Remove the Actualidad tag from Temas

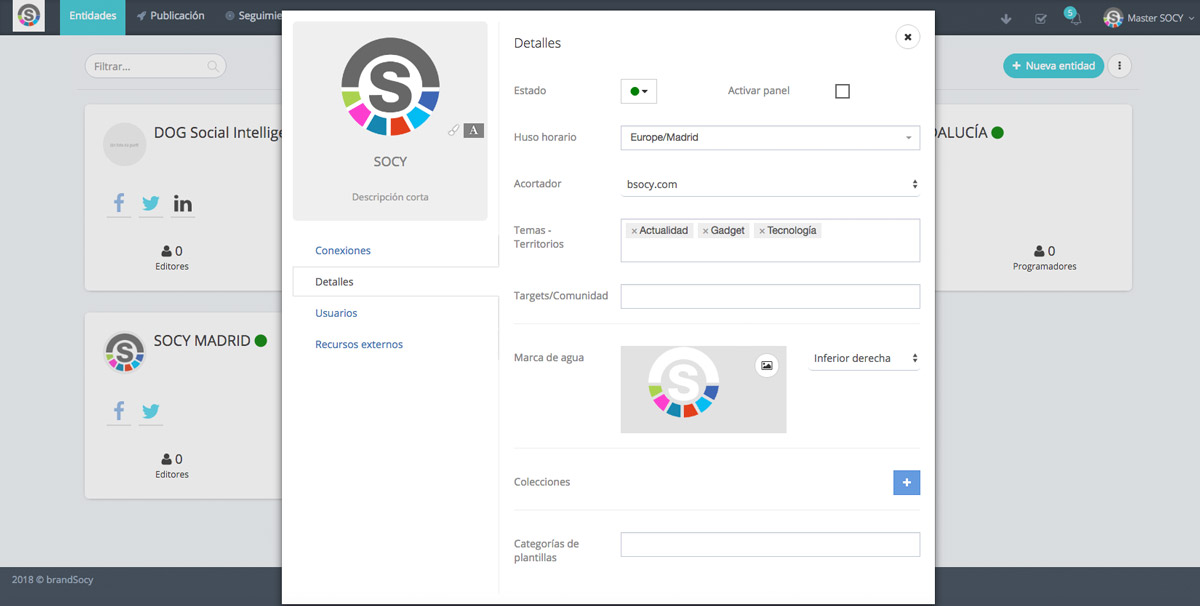tap(634, 231)
